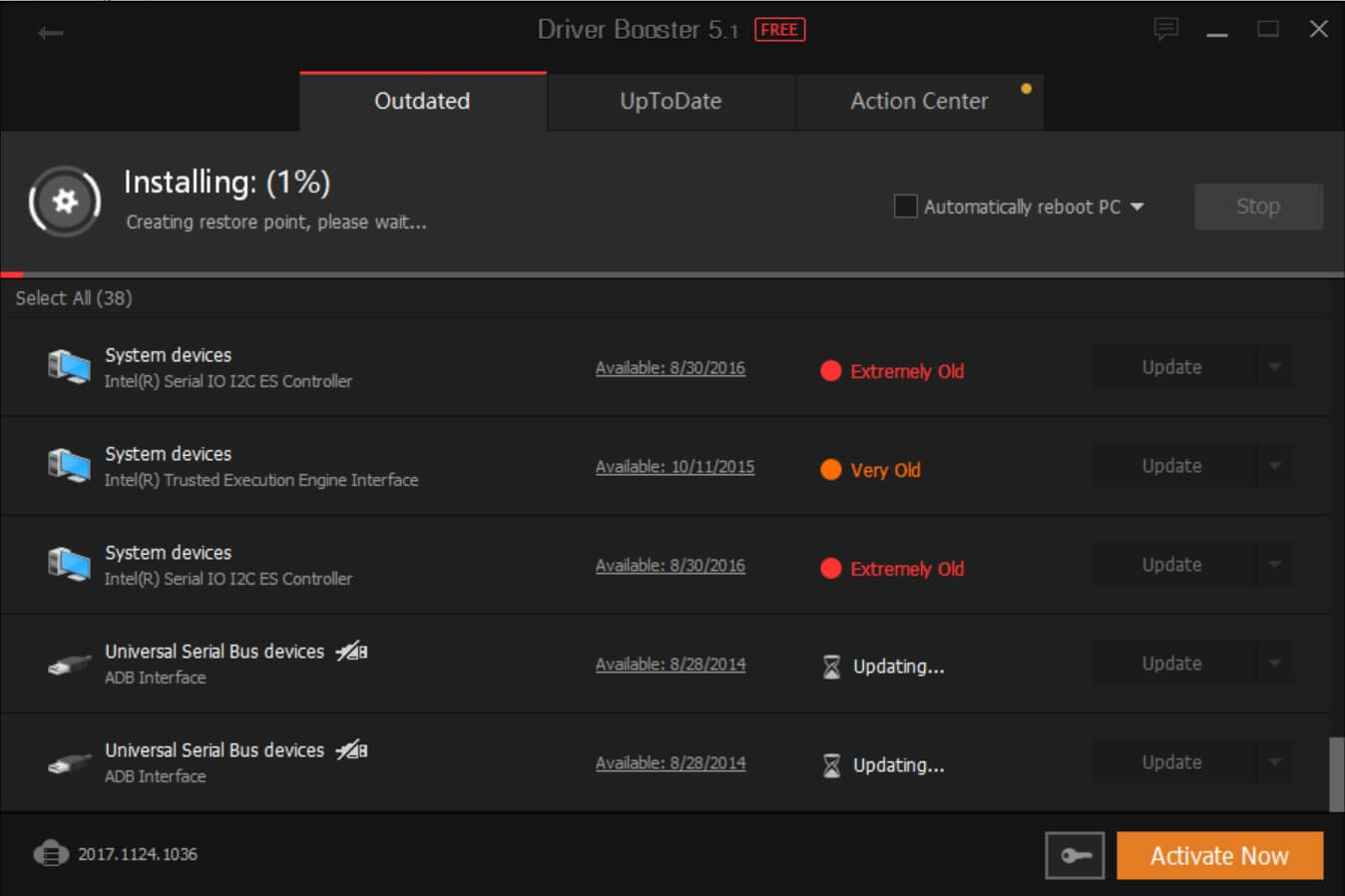1345x896 pixels.
Task: Click the version text 2017.1124.1036
Action: [x=138, y=854]
